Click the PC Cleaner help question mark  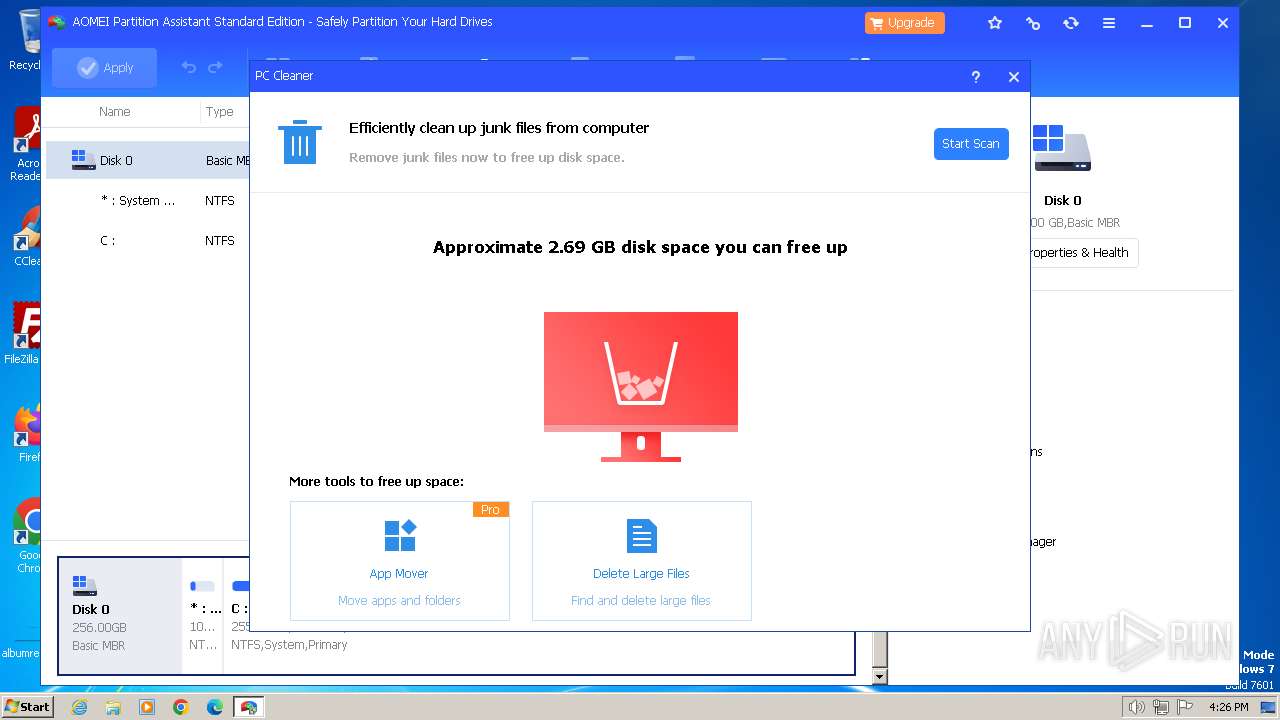pyautogui.click(x=976, y=76)
